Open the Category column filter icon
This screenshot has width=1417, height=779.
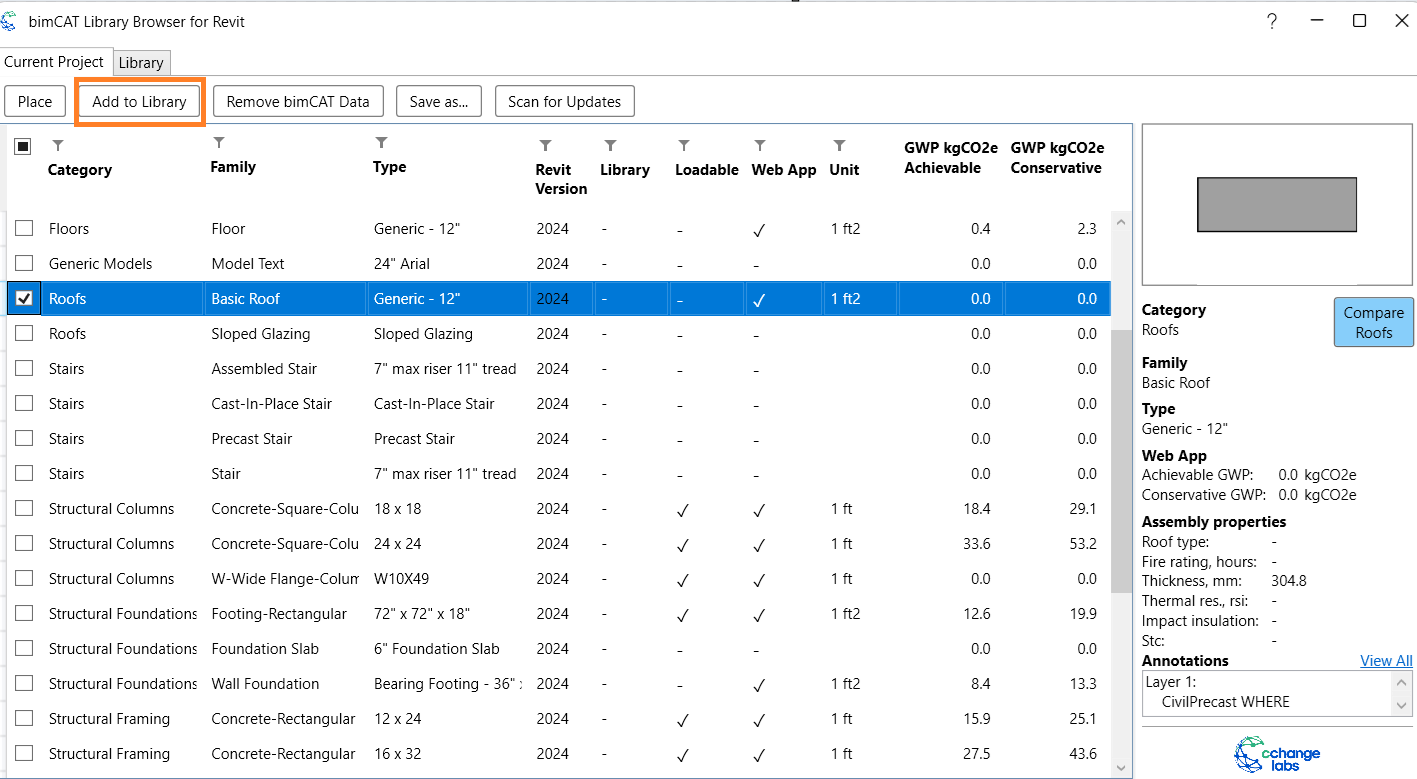[58, 146]
